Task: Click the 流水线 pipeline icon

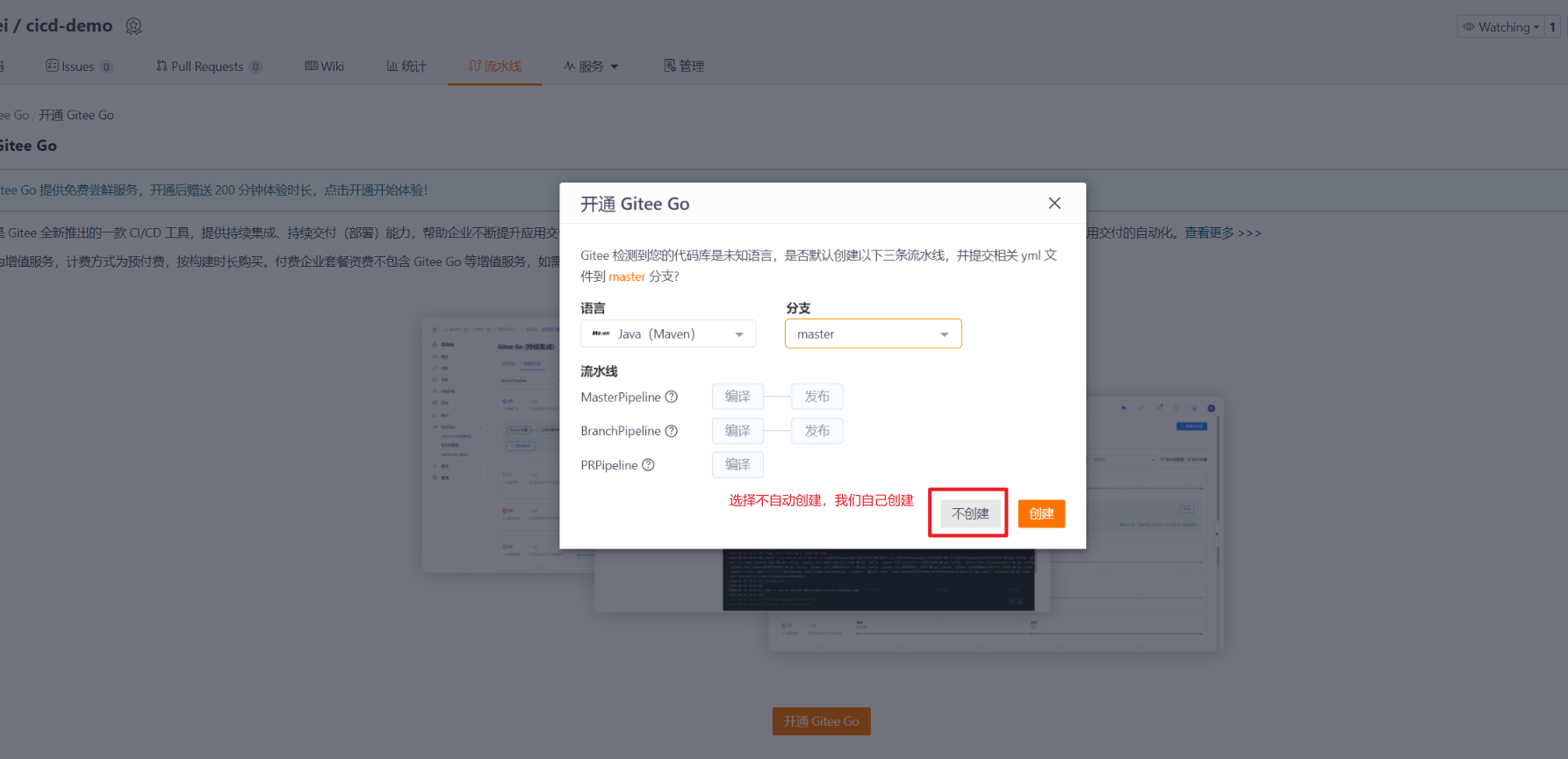Action: pyautogui.click(x=474, y=66)
